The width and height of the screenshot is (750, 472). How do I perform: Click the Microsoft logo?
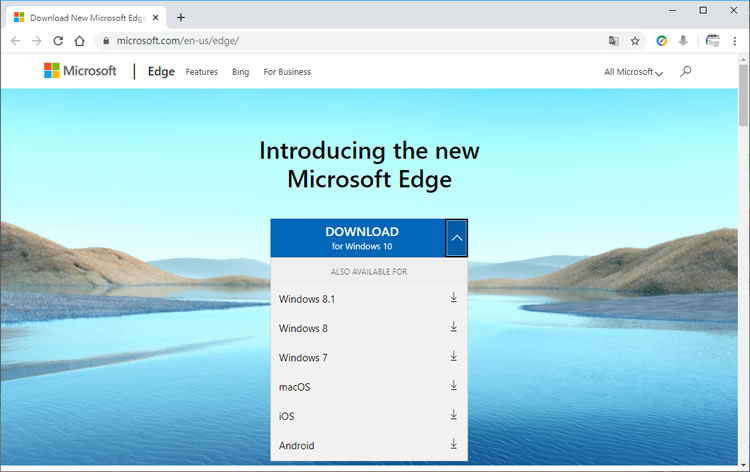(x=80, y=71)
